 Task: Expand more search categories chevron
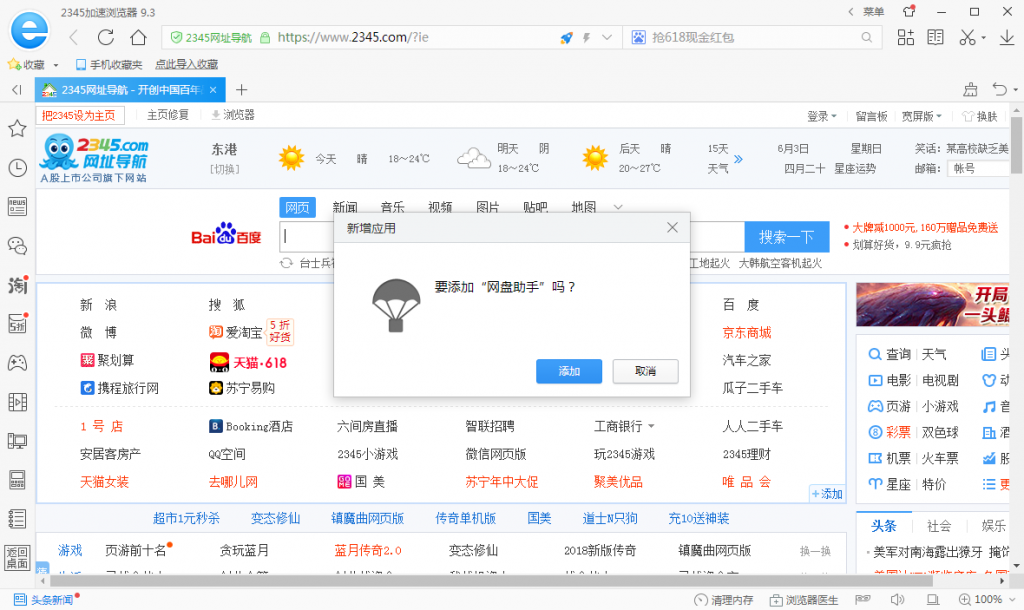pyautogui.click(x=618, y=207)
